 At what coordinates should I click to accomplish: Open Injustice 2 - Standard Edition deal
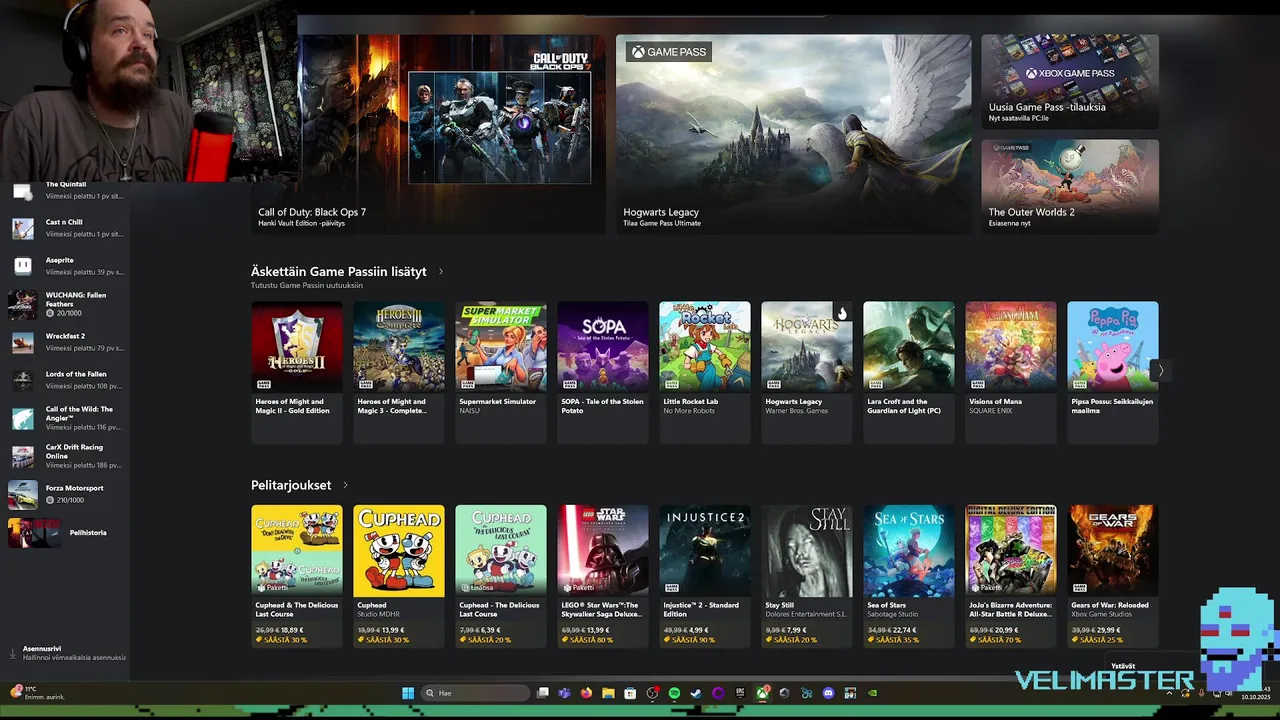point(704,576)
